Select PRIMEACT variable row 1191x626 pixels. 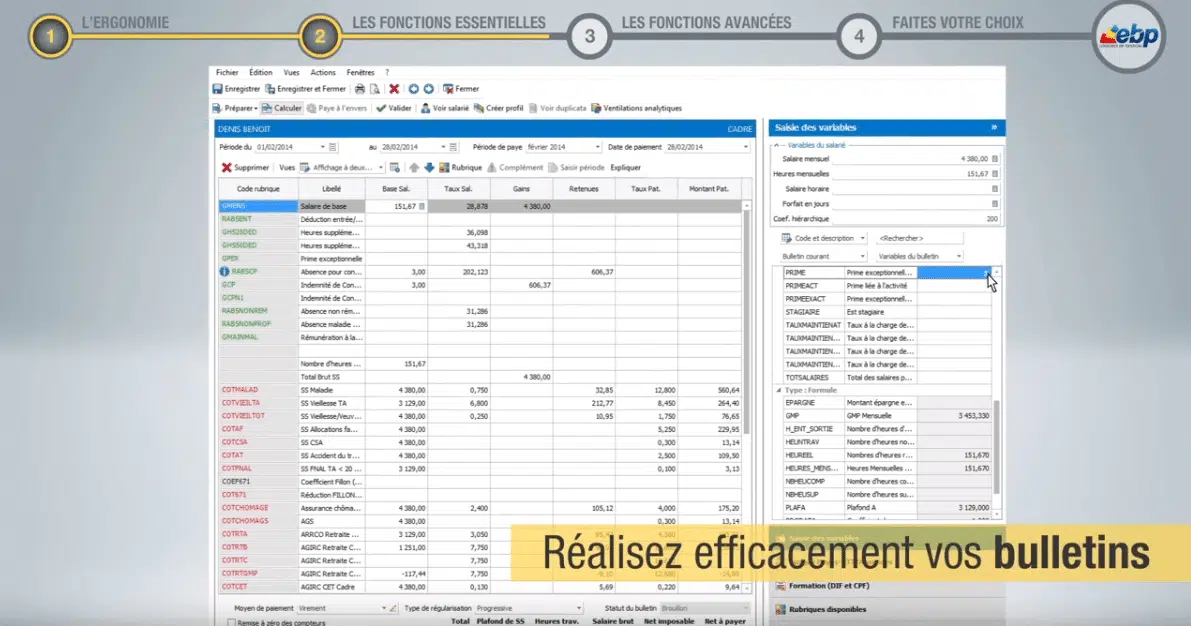(887, 286)
